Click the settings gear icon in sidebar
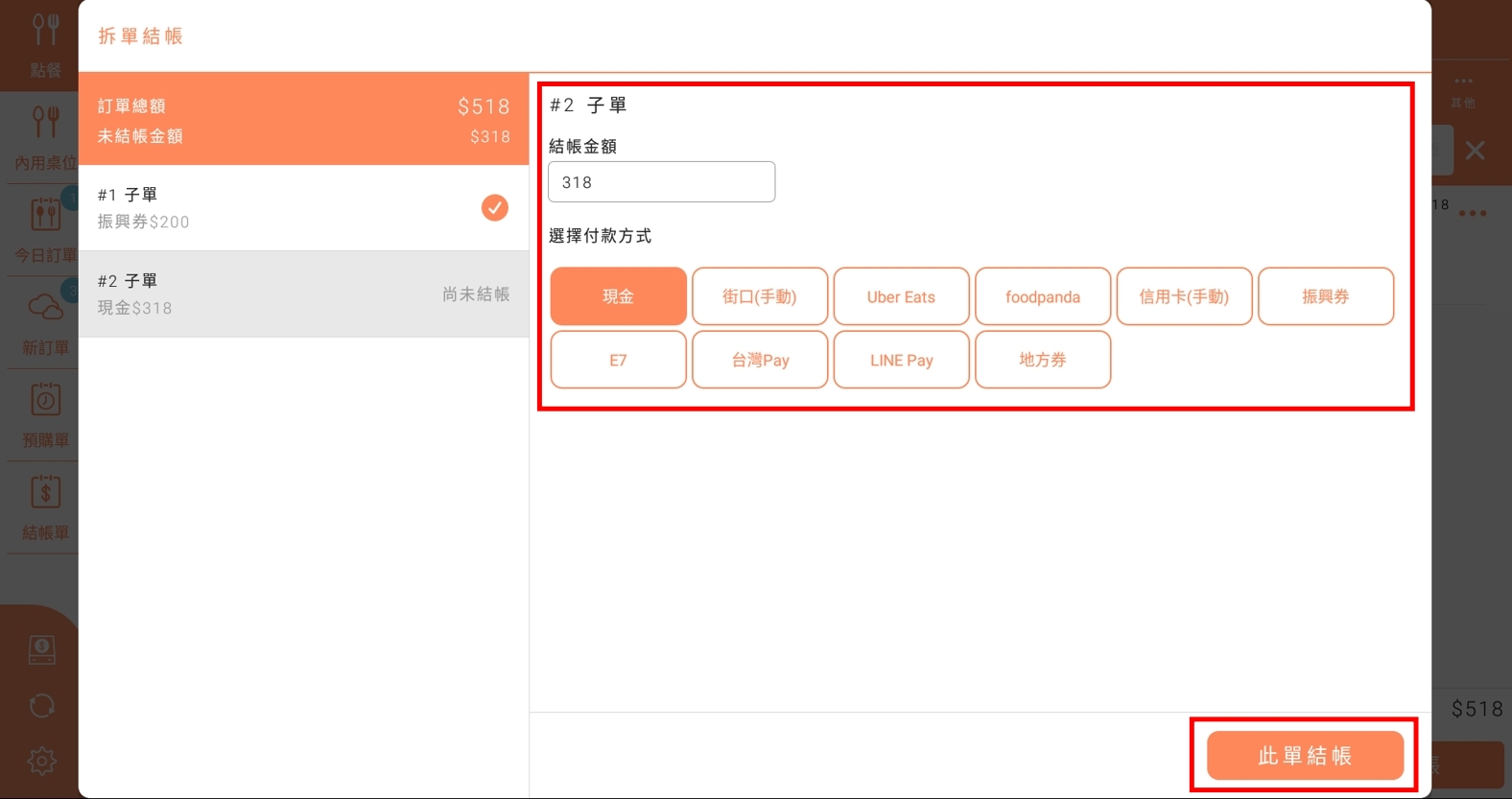The height and width of the screenshot is (799, 1512). point(41,762)
